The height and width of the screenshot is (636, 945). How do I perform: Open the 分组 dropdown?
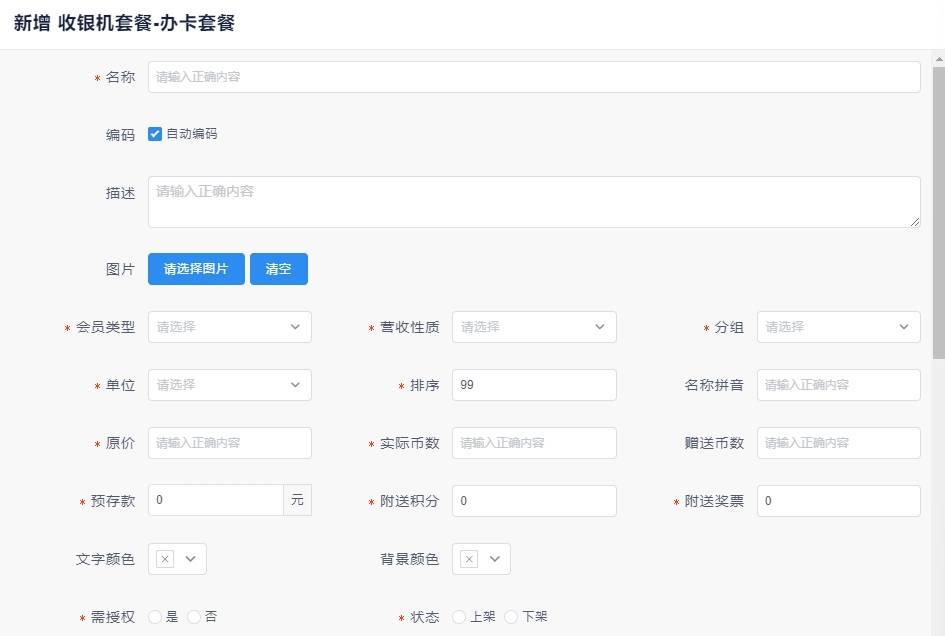click(838, 327)
